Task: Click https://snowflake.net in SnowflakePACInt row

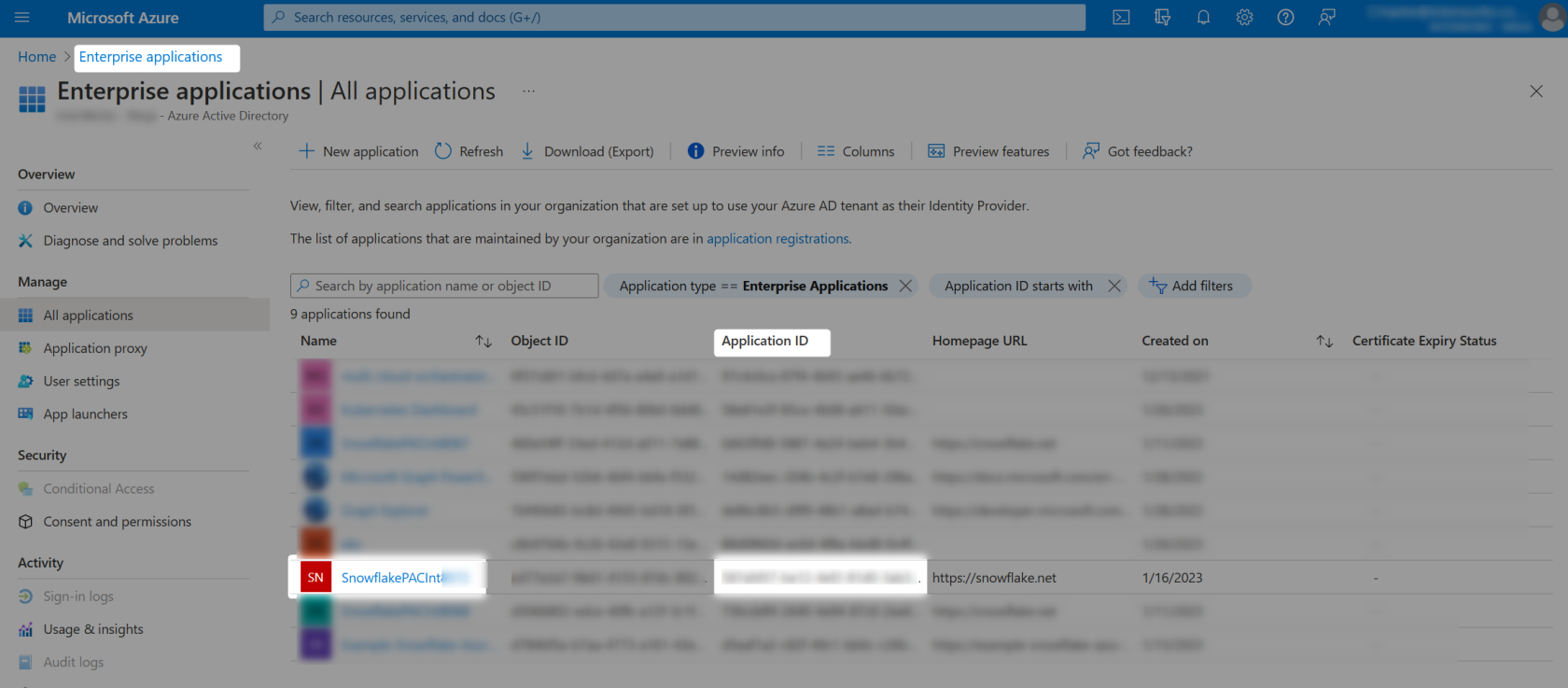Action: pyautogui.click(x=994, y=578)
